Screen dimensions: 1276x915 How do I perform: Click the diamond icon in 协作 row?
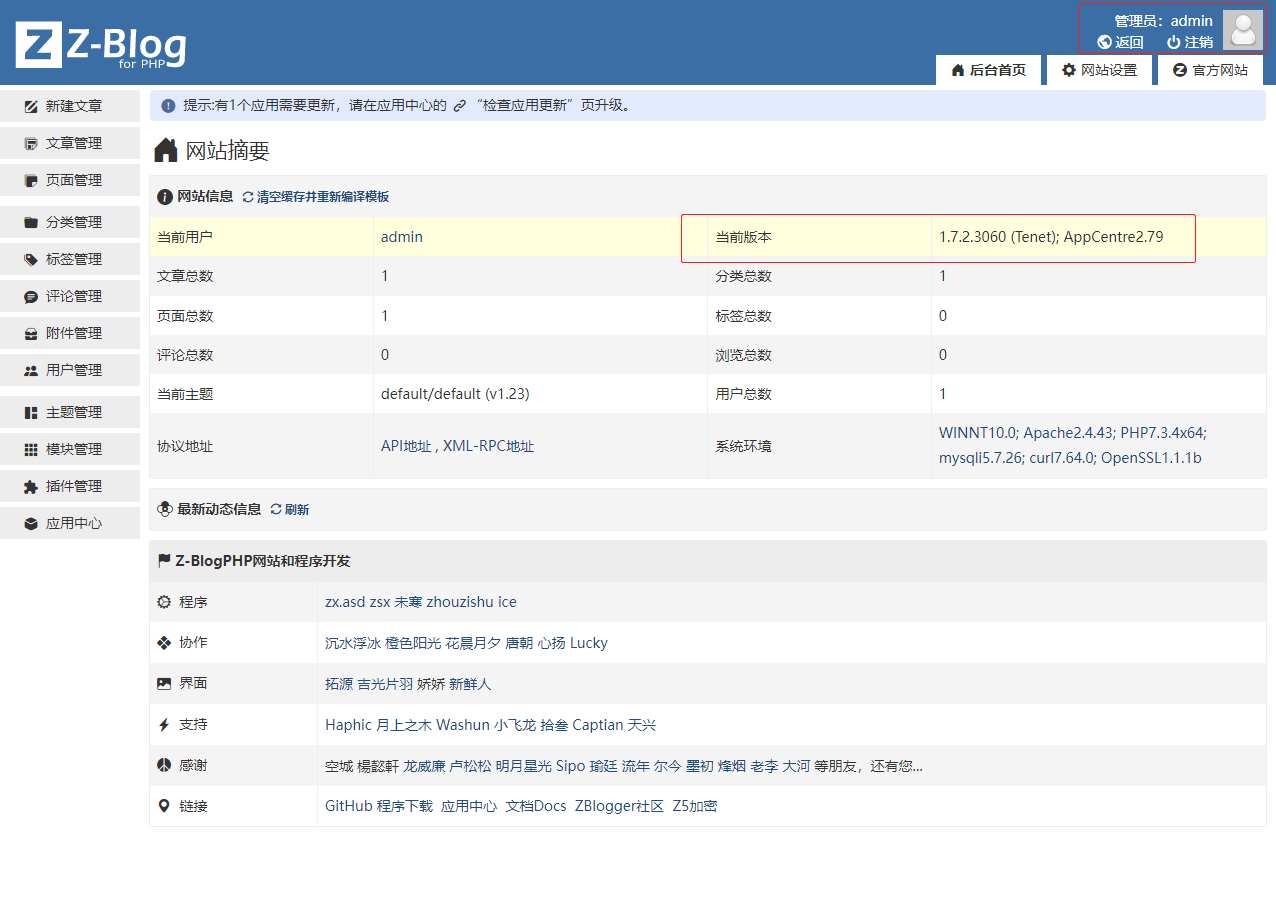[164, 643]
